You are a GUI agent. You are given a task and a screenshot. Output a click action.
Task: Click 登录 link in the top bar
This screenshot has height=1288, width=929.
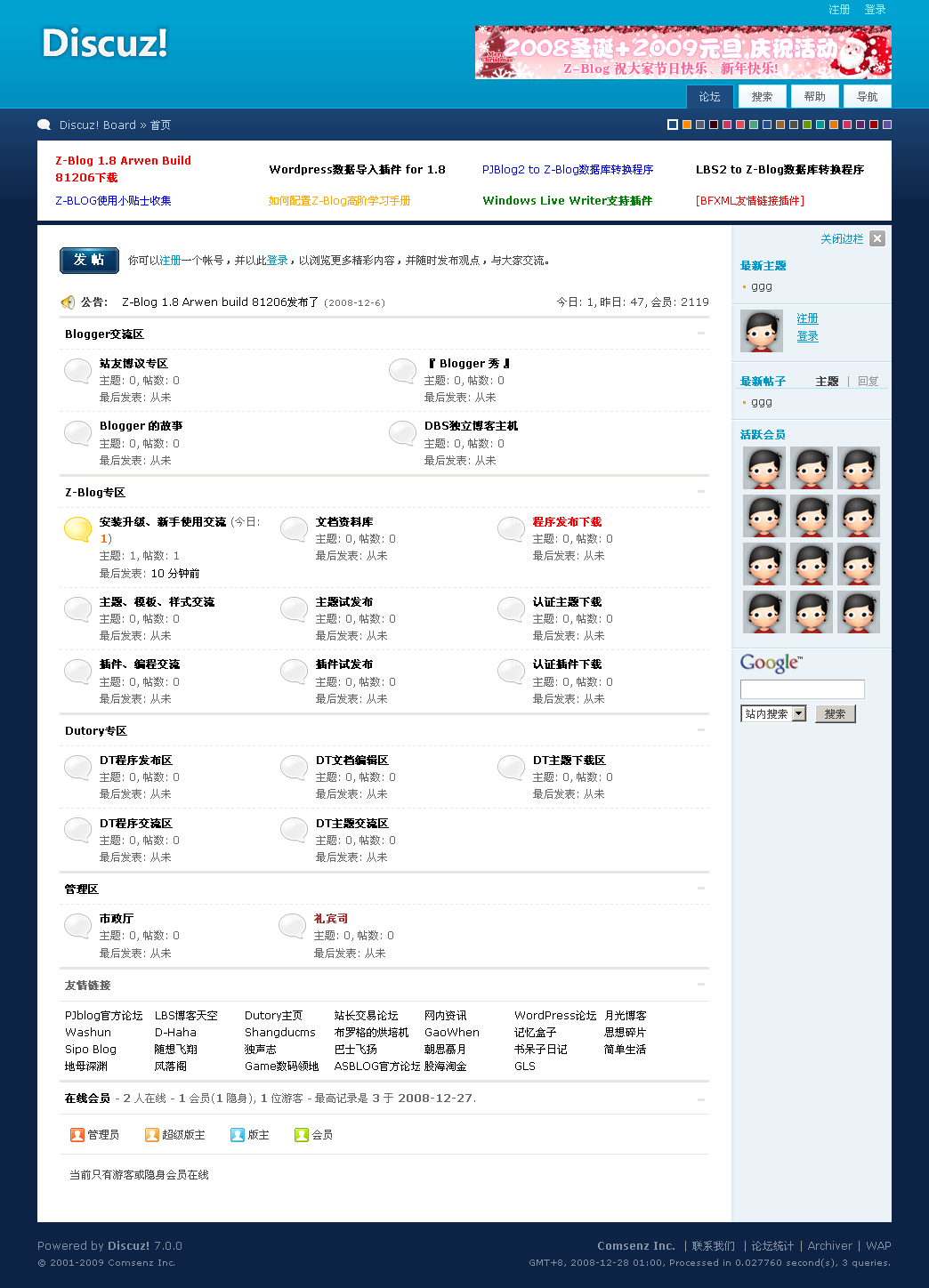[876, 10]
